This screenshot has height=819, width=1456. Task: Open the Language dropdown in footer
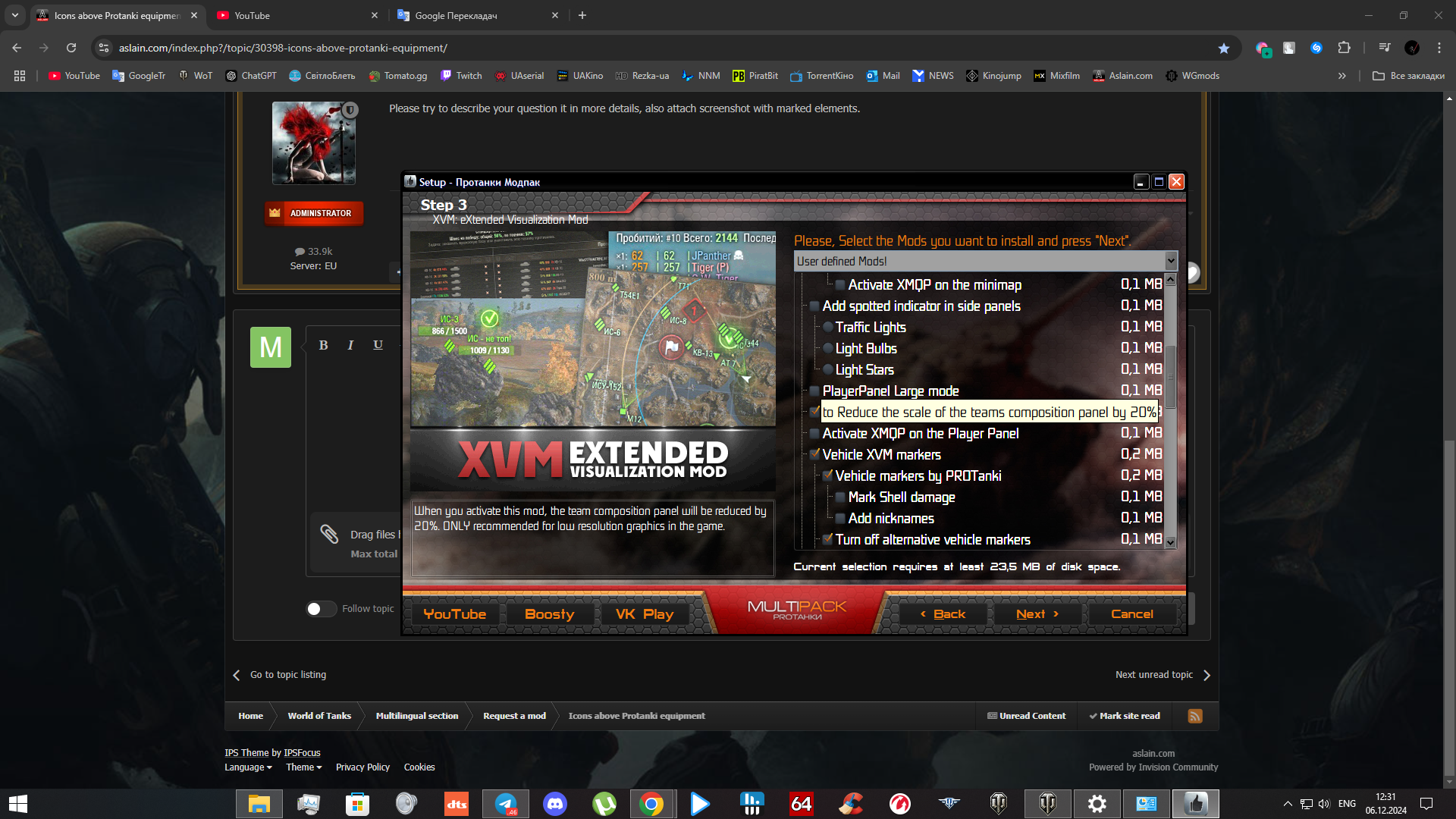click(x=248, y=767)
